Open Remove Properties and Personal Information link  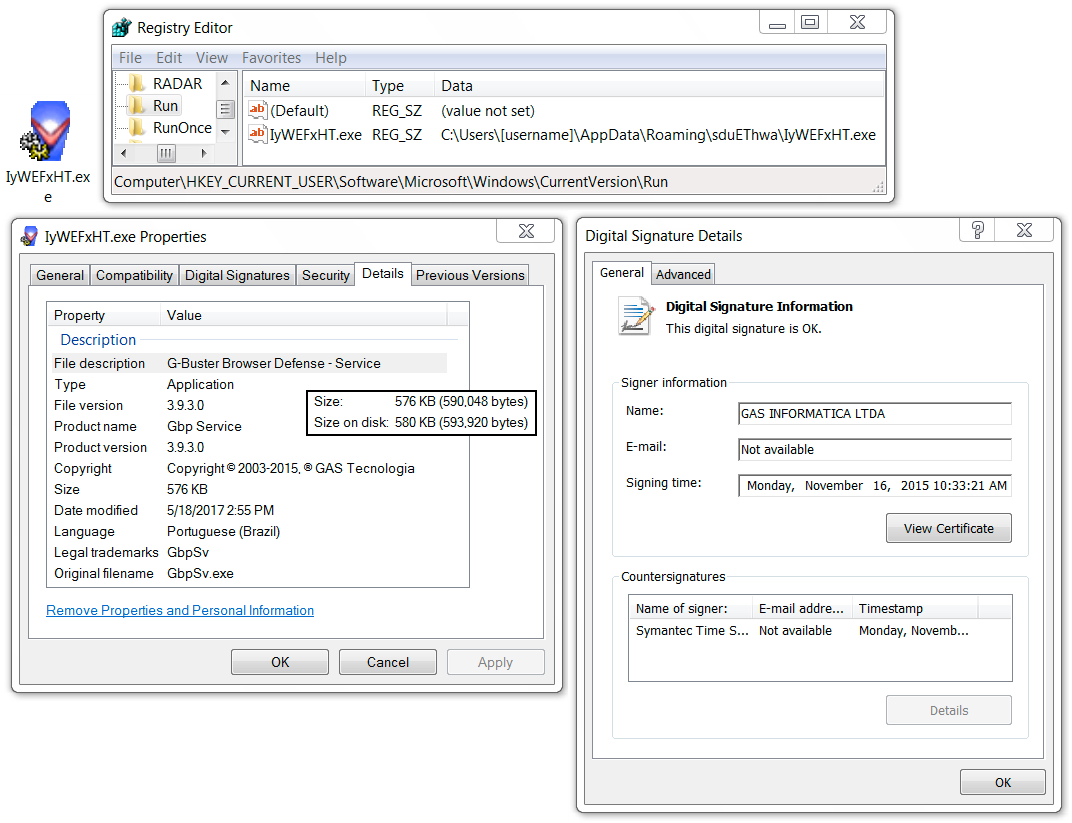click(180, 610)
